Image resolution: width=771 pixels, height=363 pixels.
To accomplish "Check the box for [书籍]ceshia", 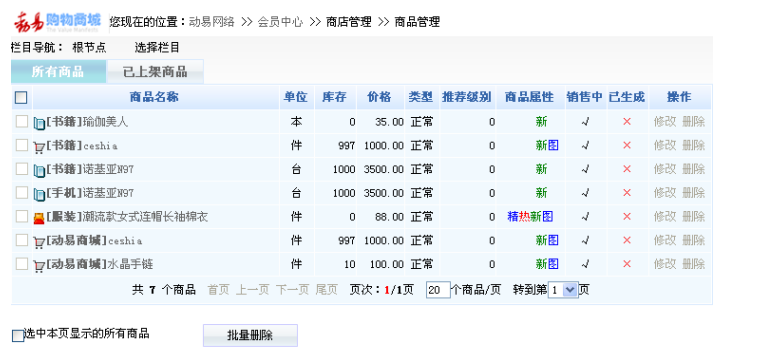I will [22, 145].
